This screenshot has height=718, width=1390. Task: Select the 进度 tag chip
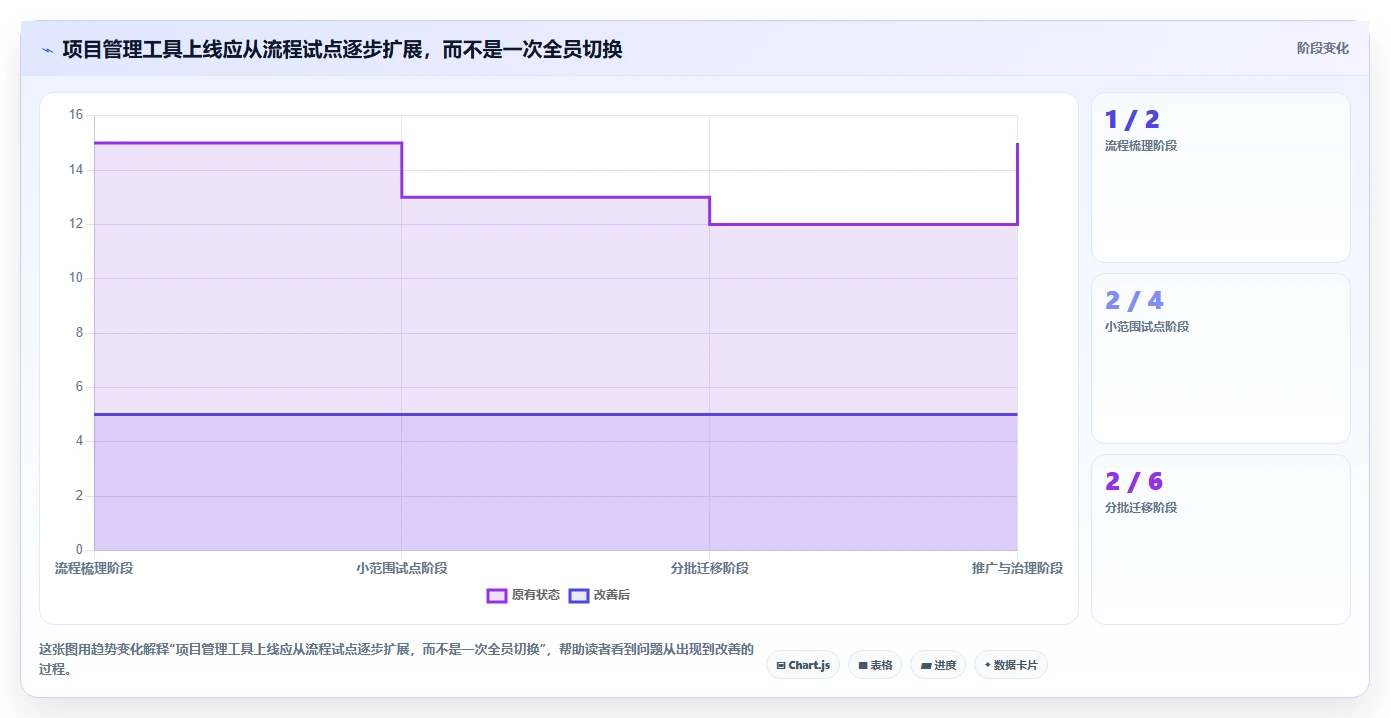click(938, 665)
